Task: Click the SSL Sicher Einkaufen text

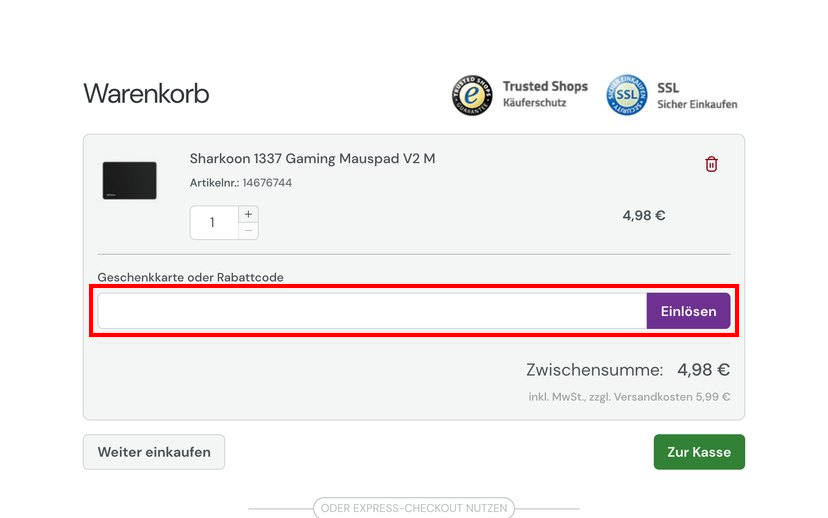Action: (697, 96)
